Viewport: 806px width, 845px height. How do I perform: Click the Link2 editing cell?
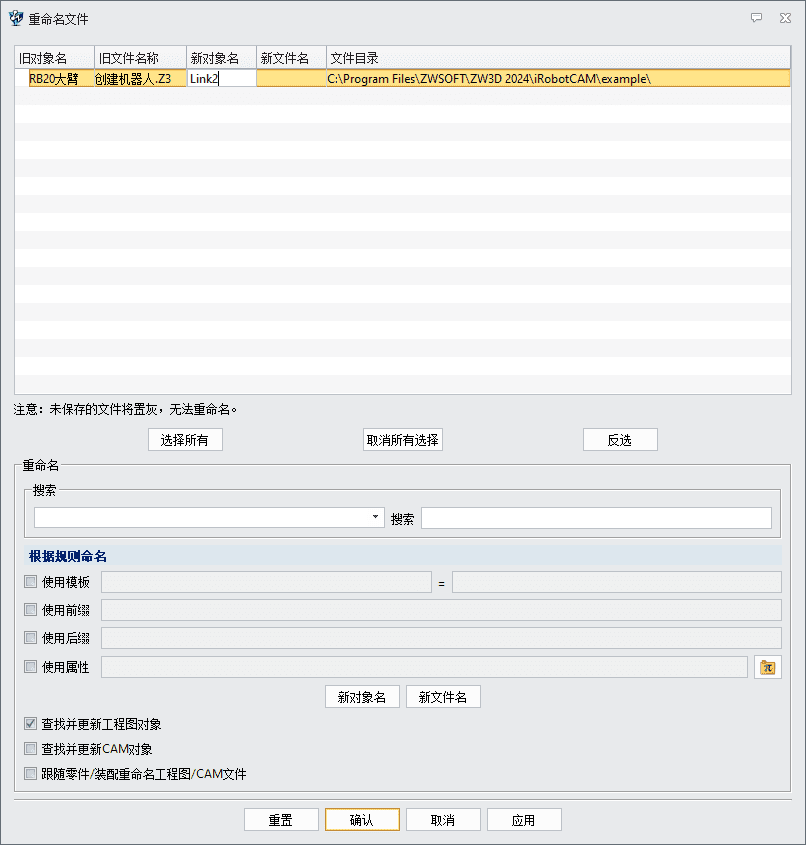click(x=221, y=79)
